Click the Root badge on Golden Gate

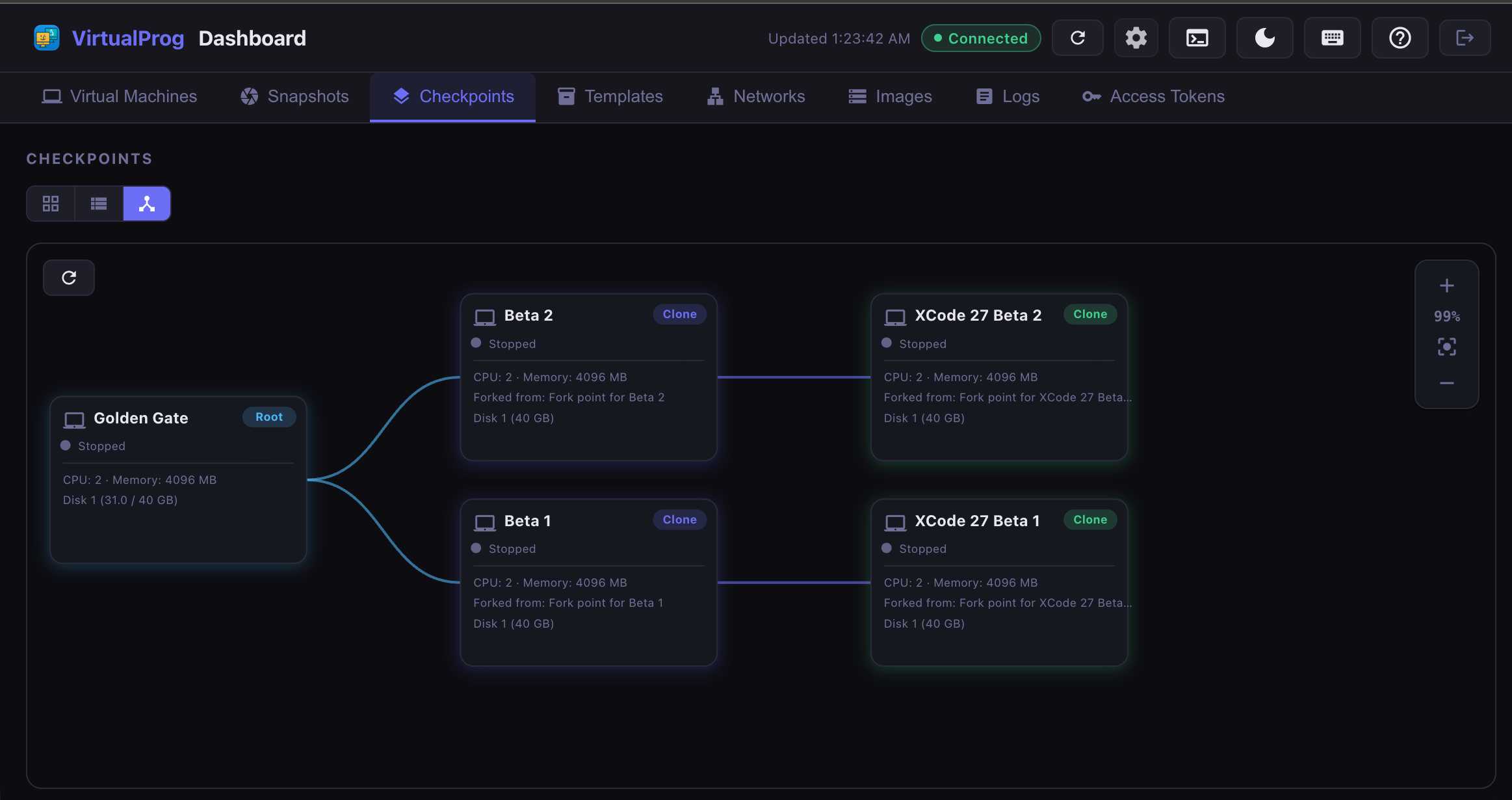pyautogui.click(x=269, y=417)
